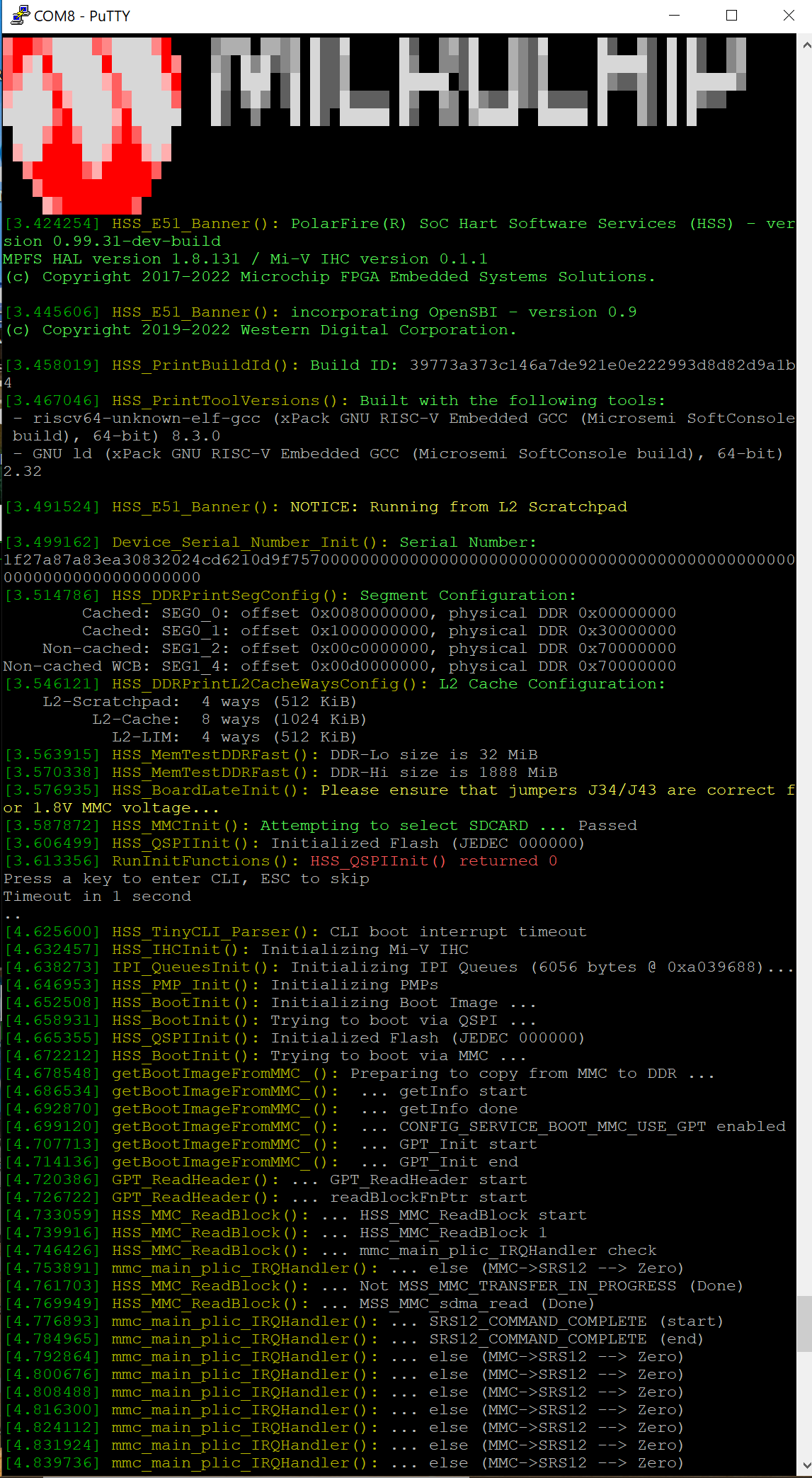Click the red Microchip logo art
The width and height of the screenshot is (812, 1478).
(92, 125)
